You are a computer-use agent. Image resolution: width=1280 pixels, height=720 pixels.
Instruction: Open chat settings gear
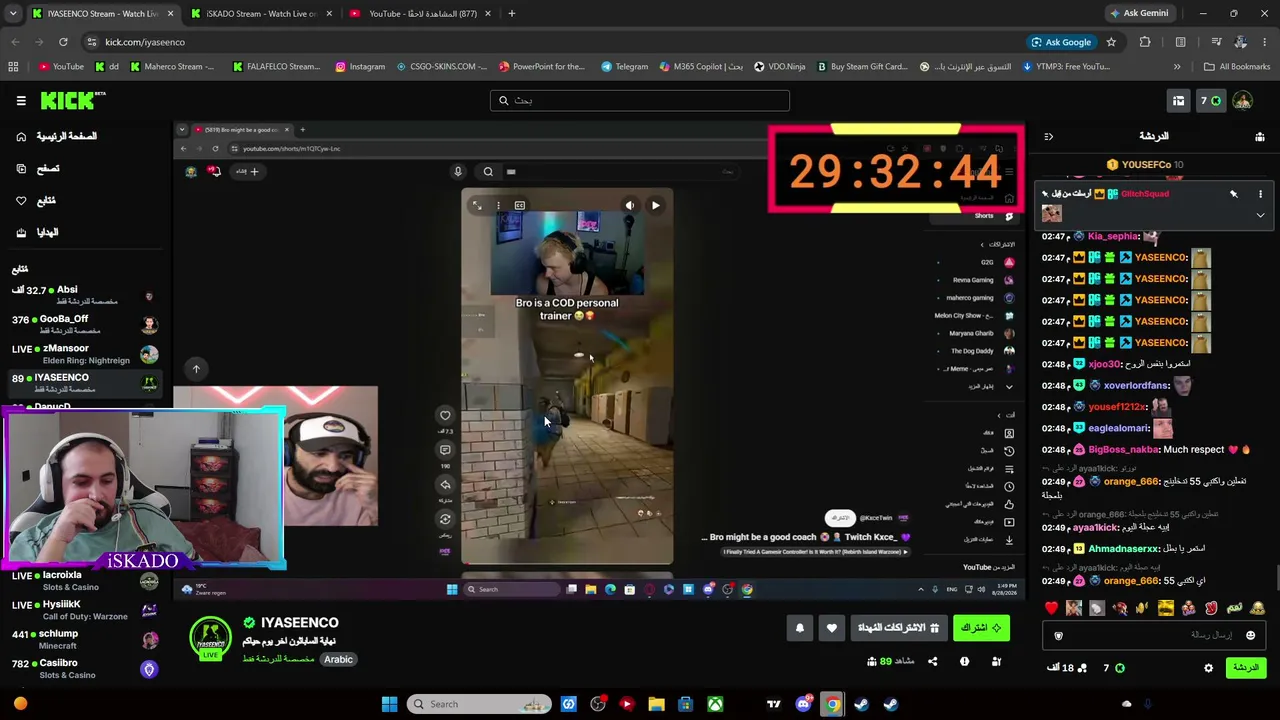tap(1208, 668)
